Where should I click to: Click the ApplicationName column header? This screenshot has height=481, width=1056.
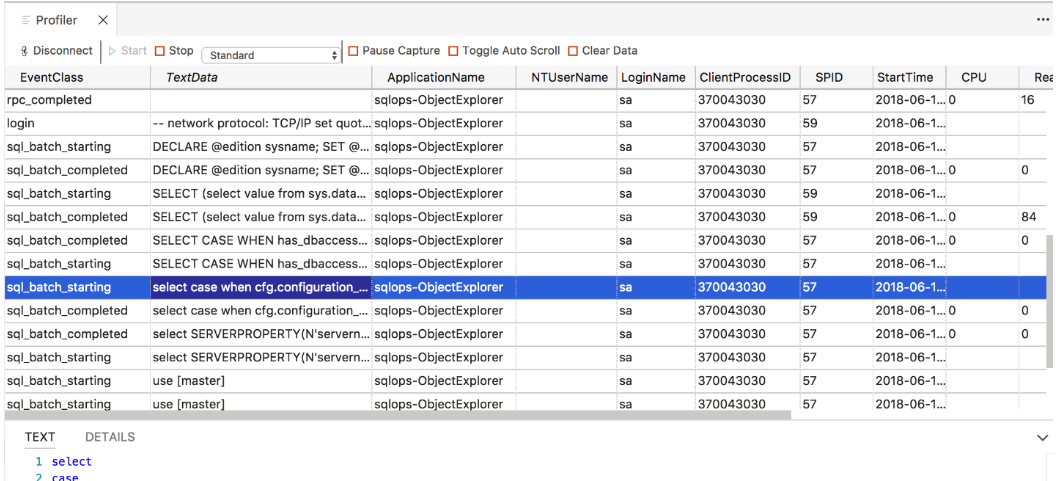[x=435, y=77]
